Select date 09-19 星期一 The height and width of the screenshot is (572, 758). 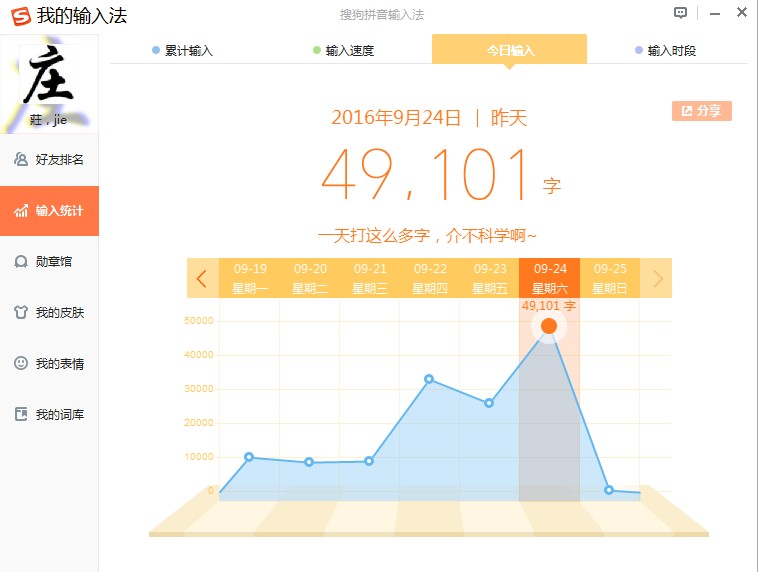[x=249, y=278]
